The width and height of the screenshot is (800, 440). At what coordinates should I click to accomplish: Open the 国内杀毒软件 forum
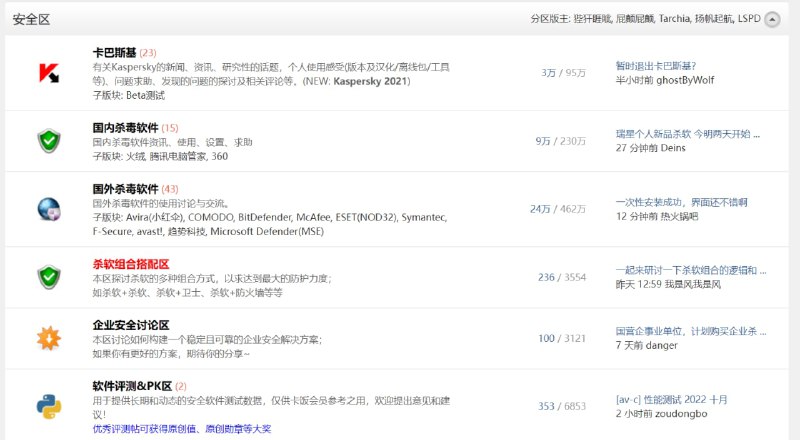[x=126, y=128]
